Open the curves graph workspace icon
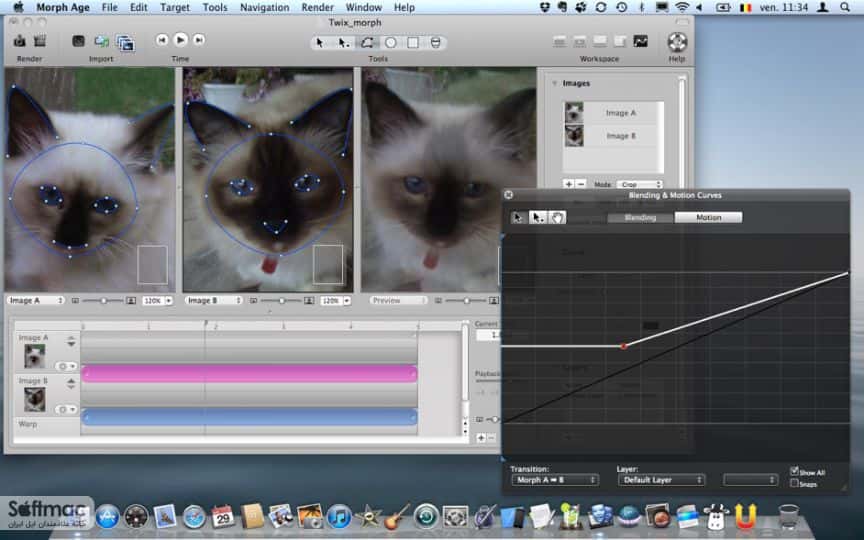Screen dimensions: 864x540 click(x=640, y=41)
